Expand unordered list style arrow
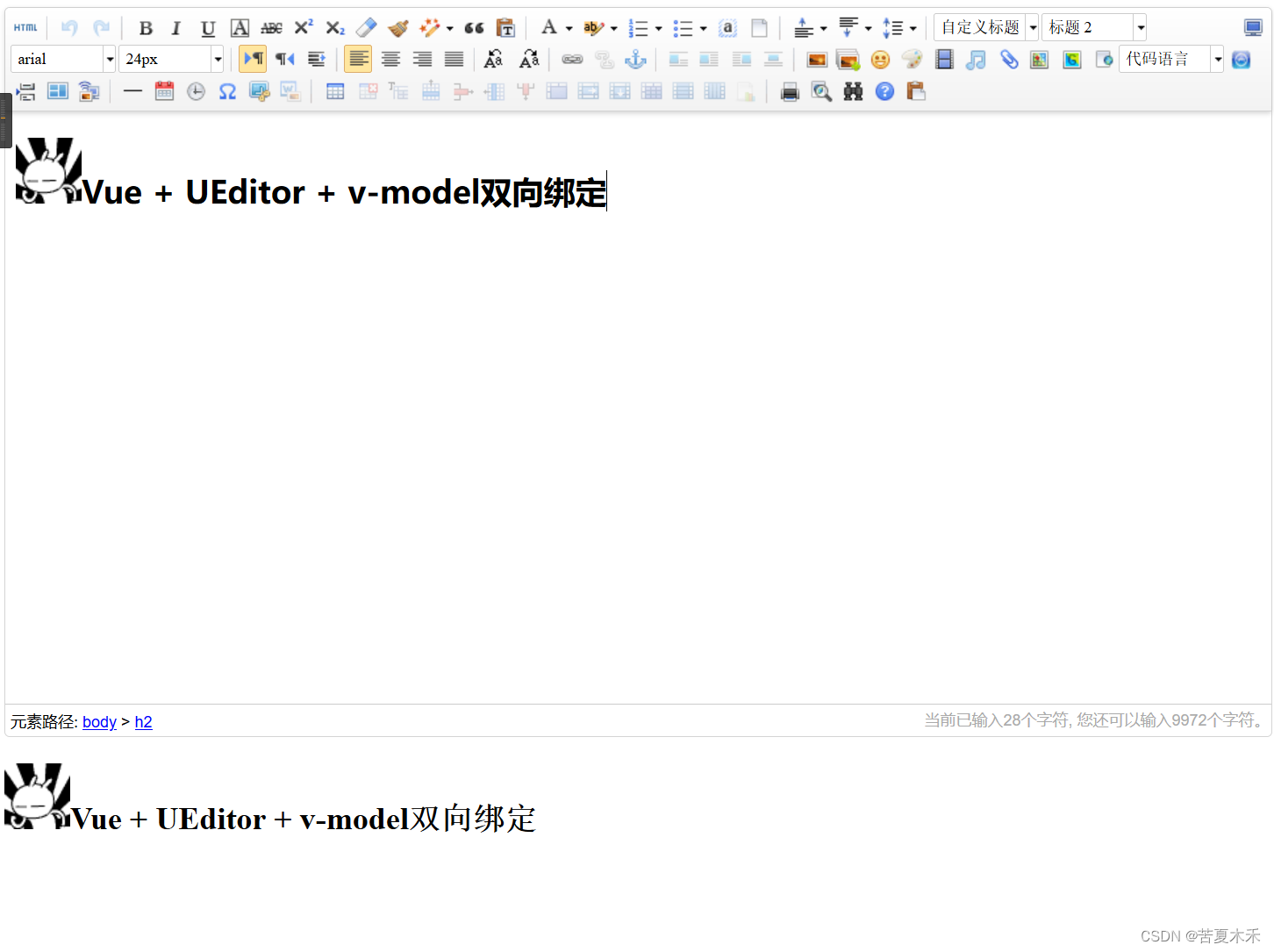 pos(704,29)
